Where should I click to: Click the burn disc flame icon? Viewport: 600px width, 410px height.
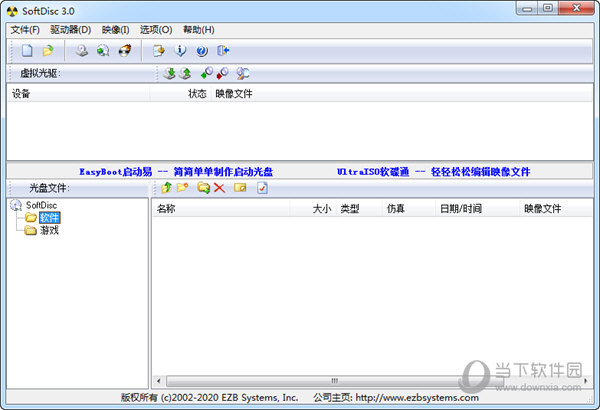[x=125, y=51]
